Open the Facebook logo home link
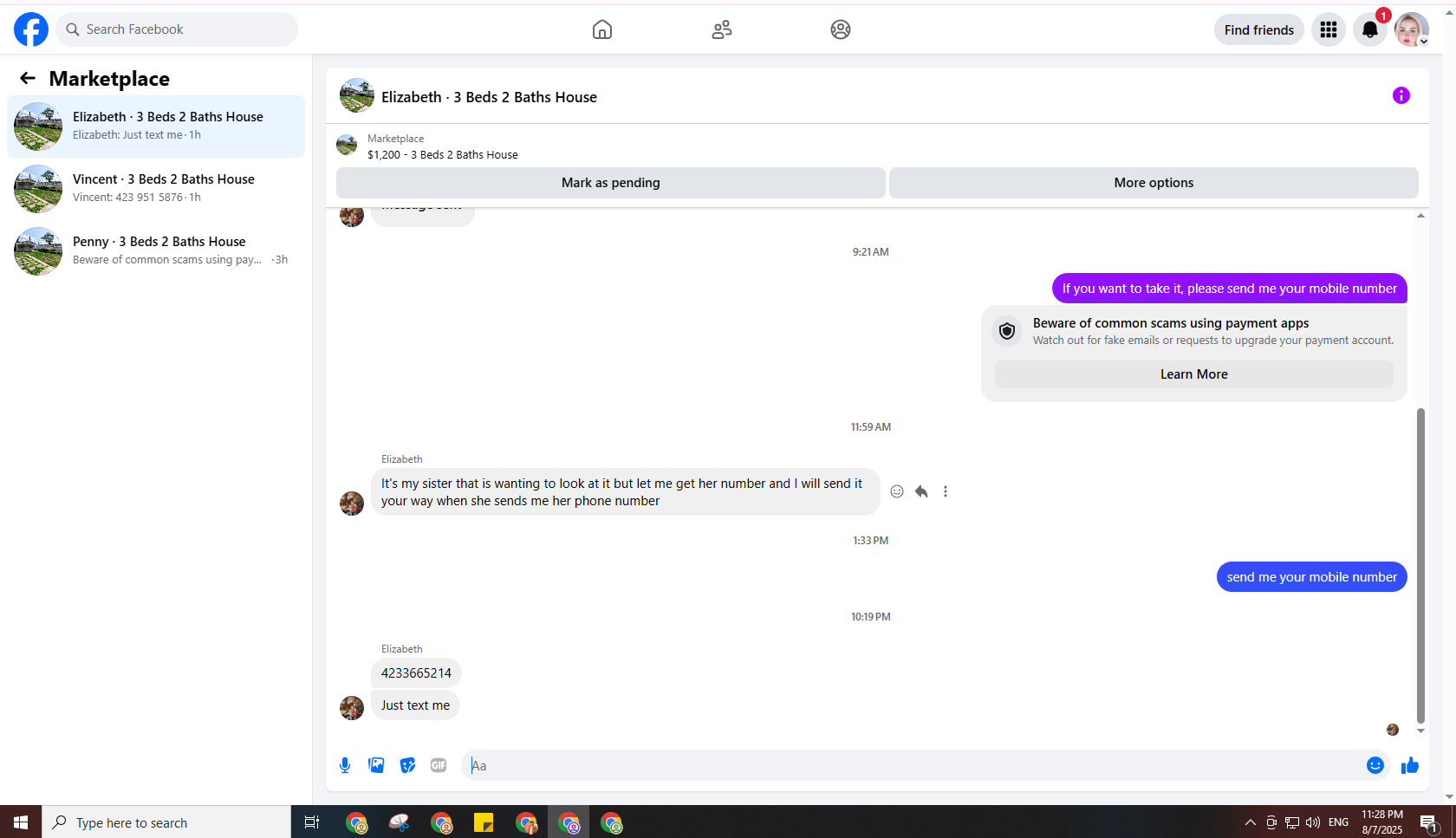Viewport: 1456px width, 838px height. tap(31, 29)
